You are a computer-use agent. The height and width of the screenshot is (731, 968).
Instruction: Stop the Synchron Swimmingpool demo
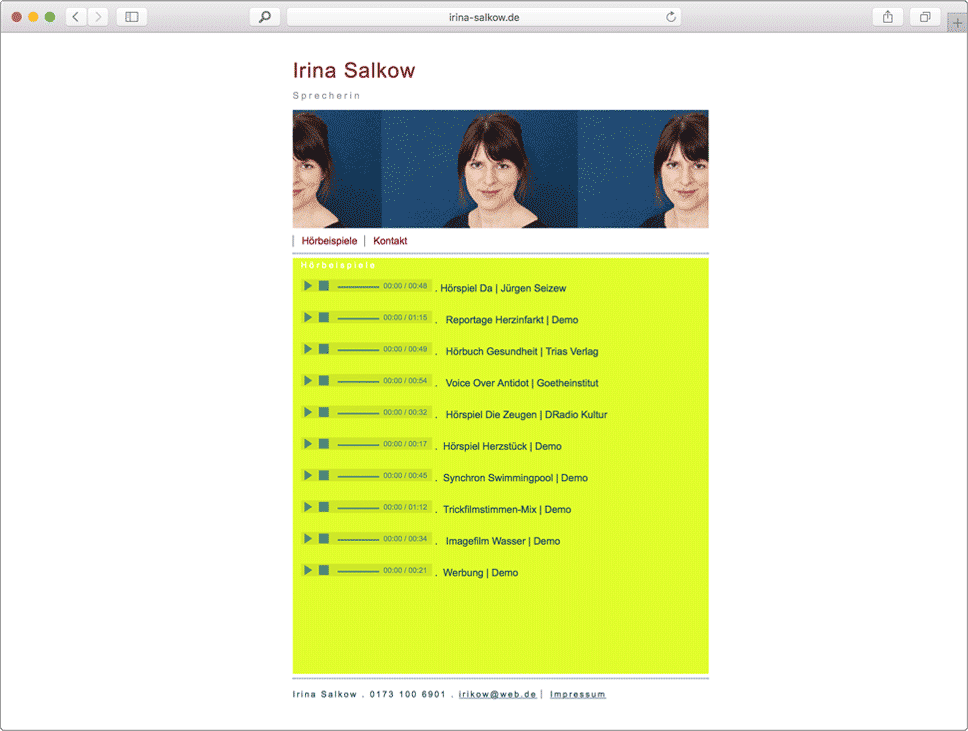[x=323, y=475]
